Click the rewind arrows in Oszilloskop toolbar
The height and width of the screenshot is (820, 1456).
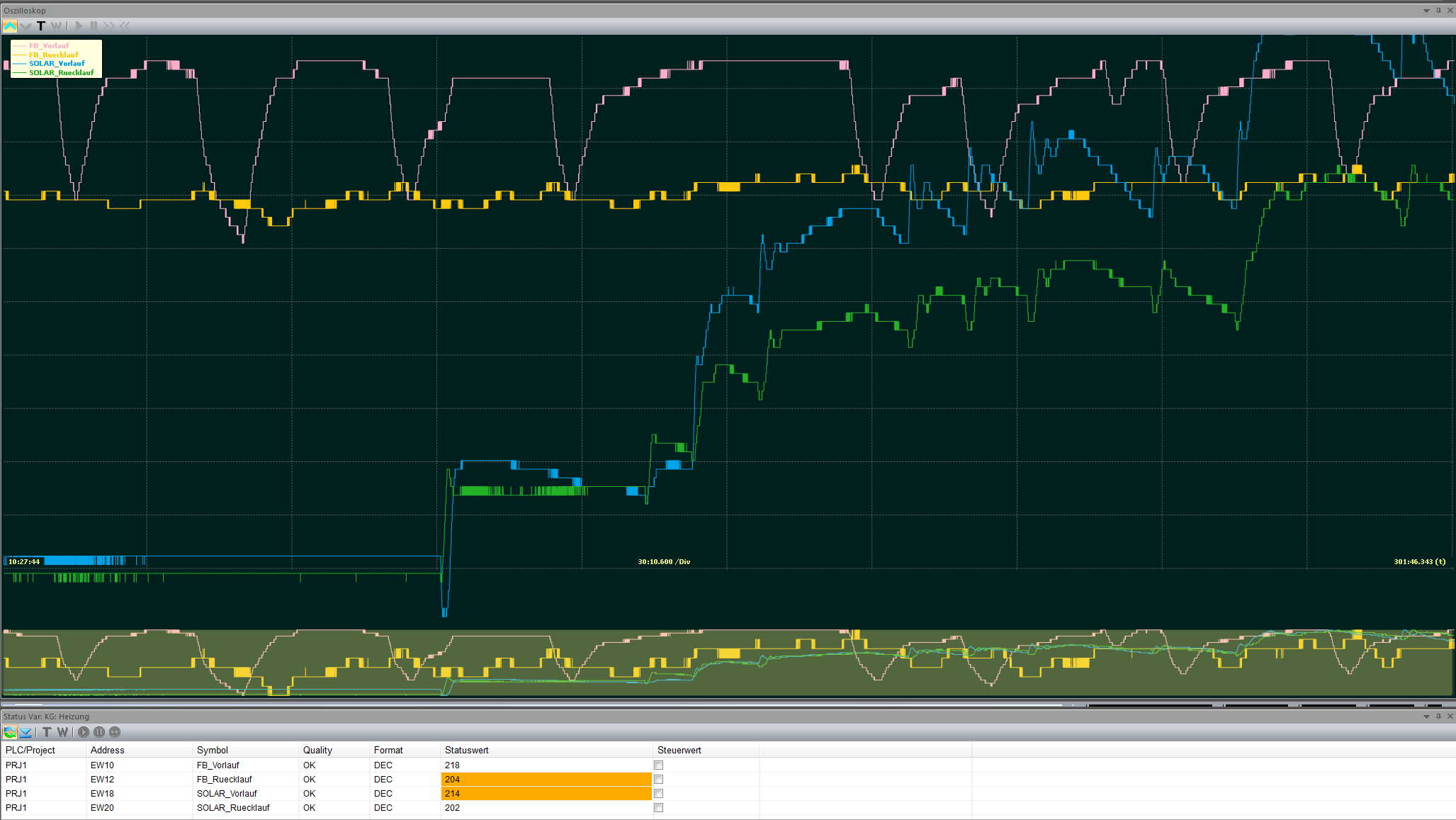[125, 26]
